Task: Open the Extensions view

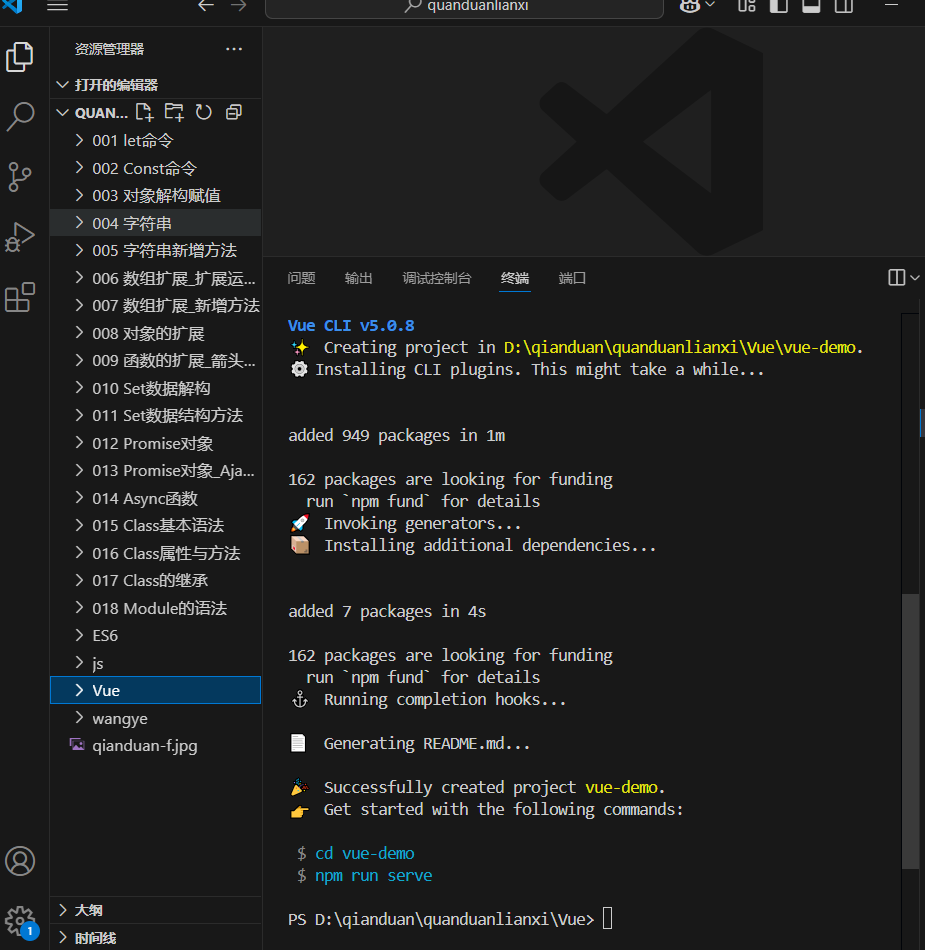Action: 20,297
